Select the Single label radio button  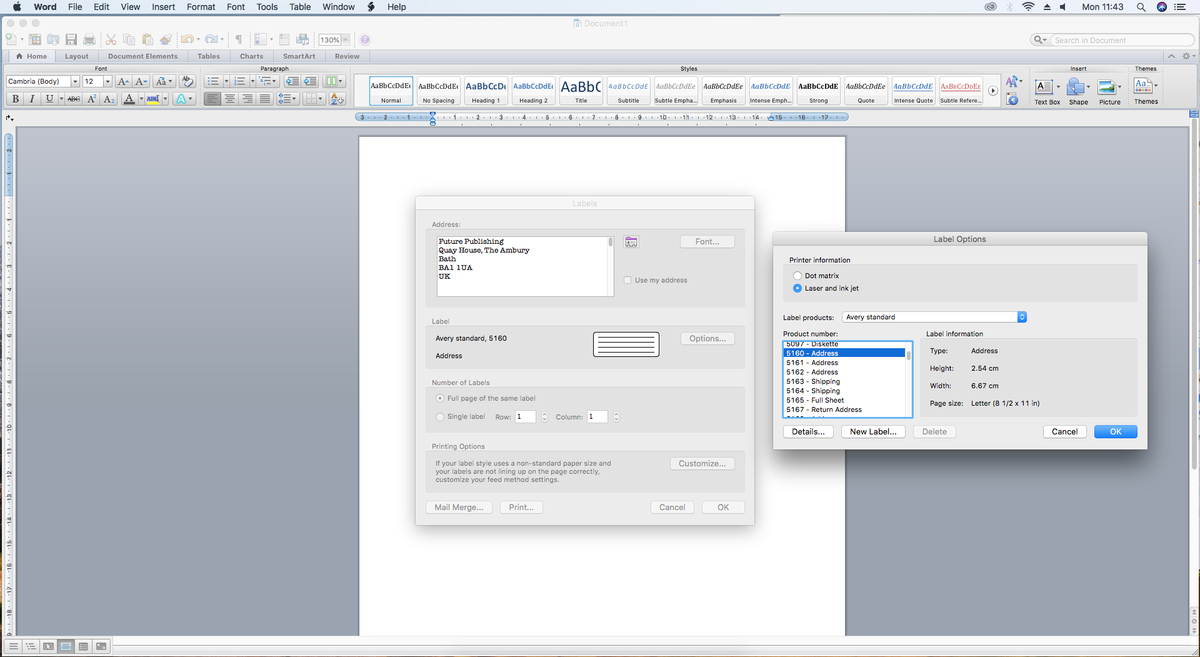(x=440, y=416)
